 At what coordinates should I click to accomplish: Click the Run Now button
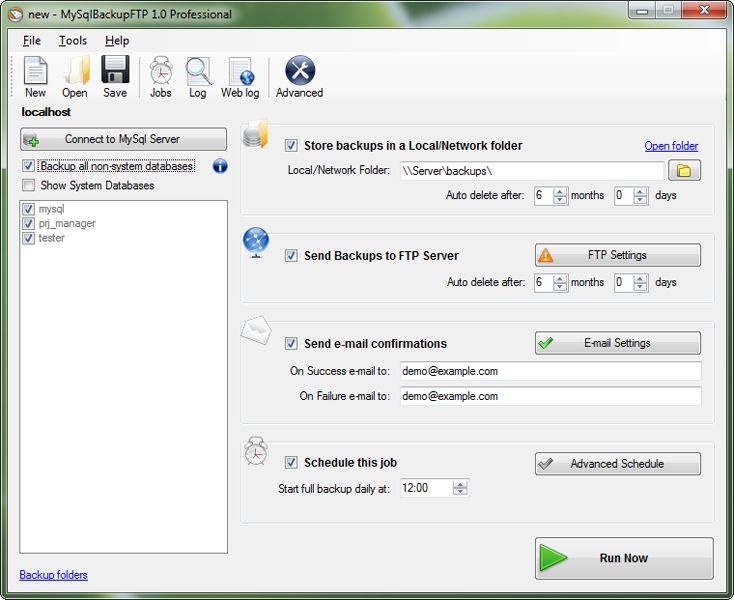click(x=624, y=558)
